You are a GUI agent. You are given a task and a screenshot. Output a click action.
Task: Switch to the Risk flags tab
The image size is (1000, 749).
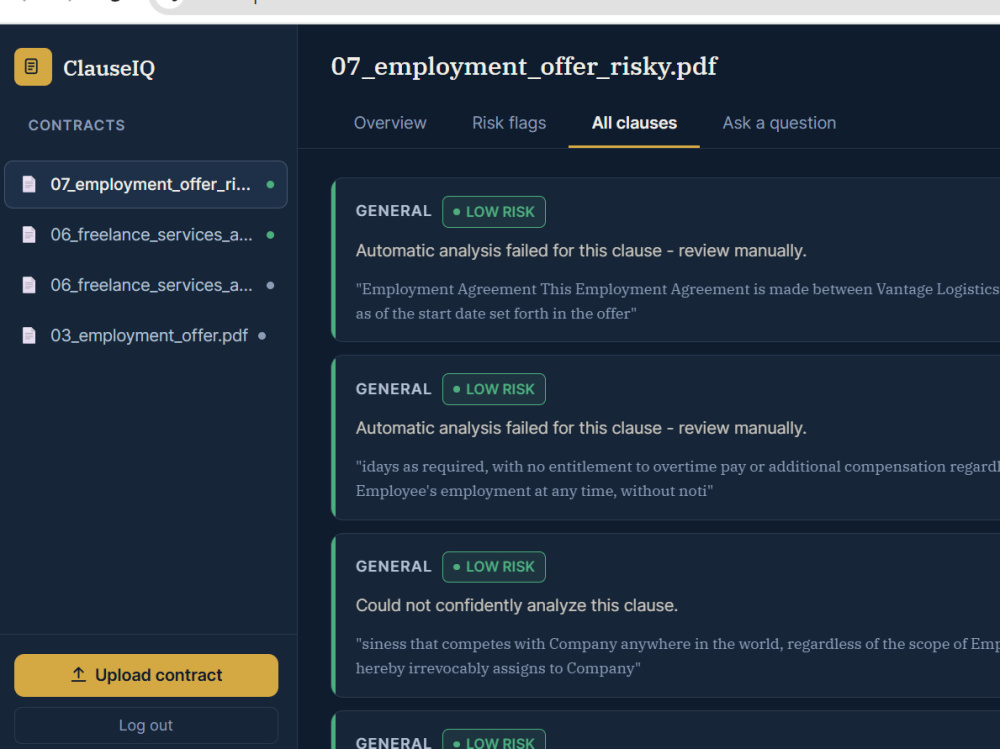point(509,123)
